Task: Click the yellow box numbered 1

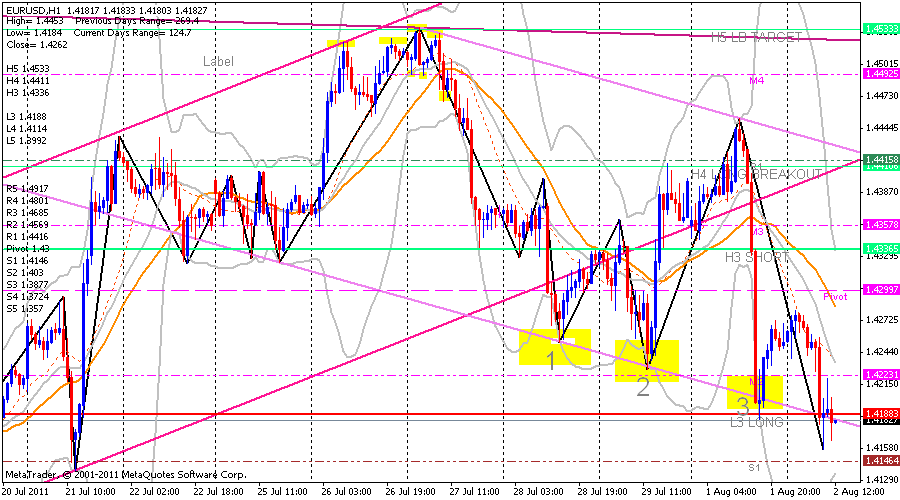Action: (x=555, y=347)
